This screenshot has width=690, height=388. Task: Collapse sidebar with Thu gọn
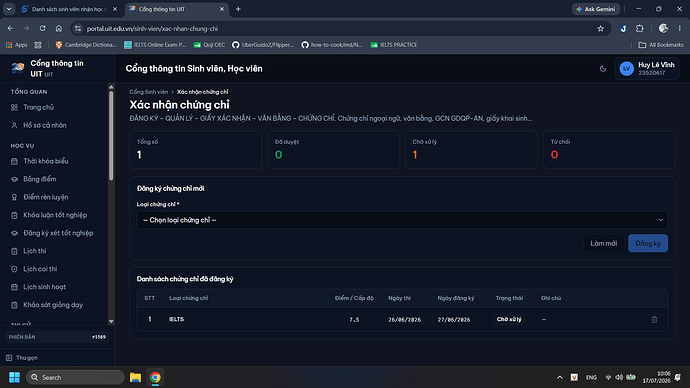click(22, 358)
